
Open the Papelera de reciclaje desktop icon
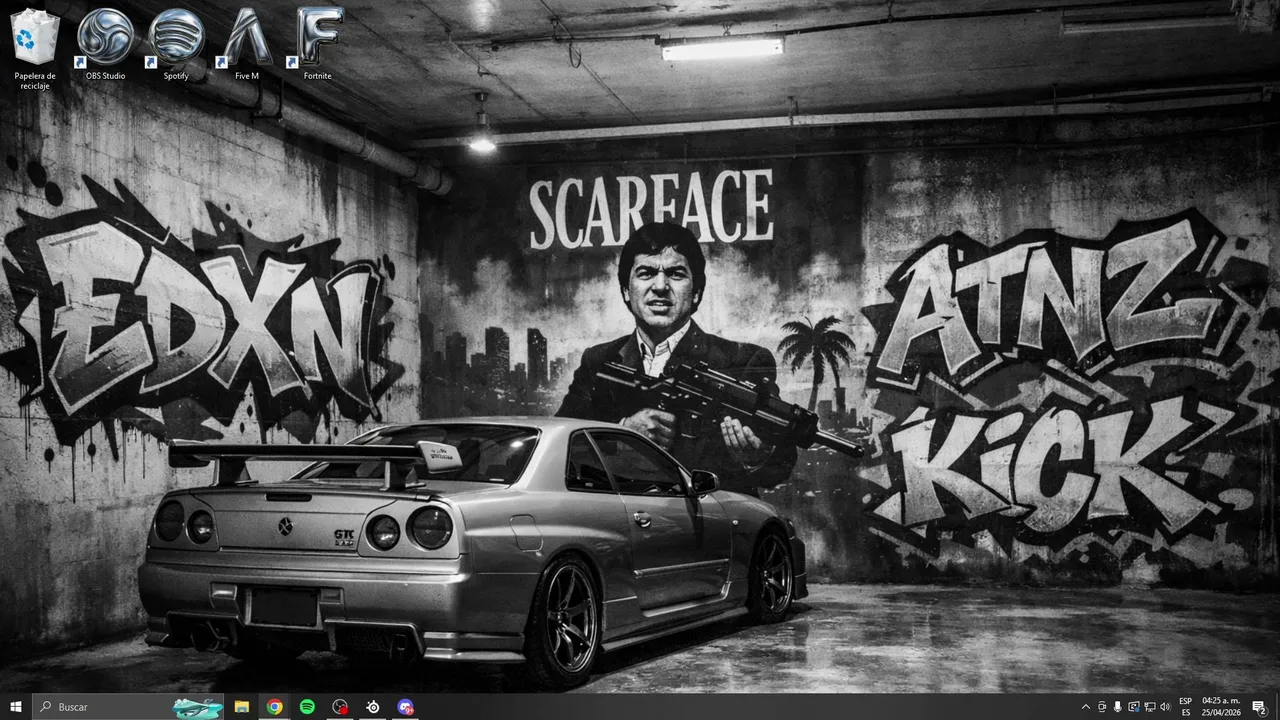[x=36, y=48]
